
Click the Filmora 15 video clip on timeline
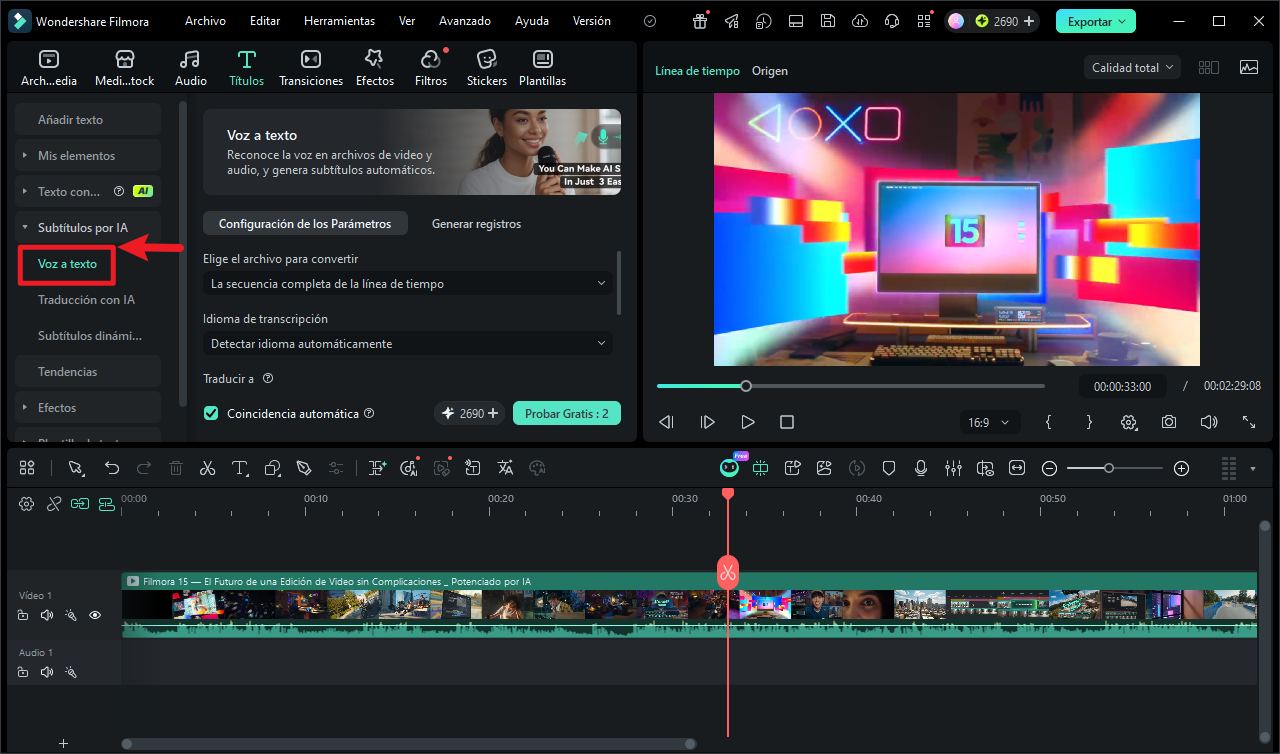pos(689,605)
